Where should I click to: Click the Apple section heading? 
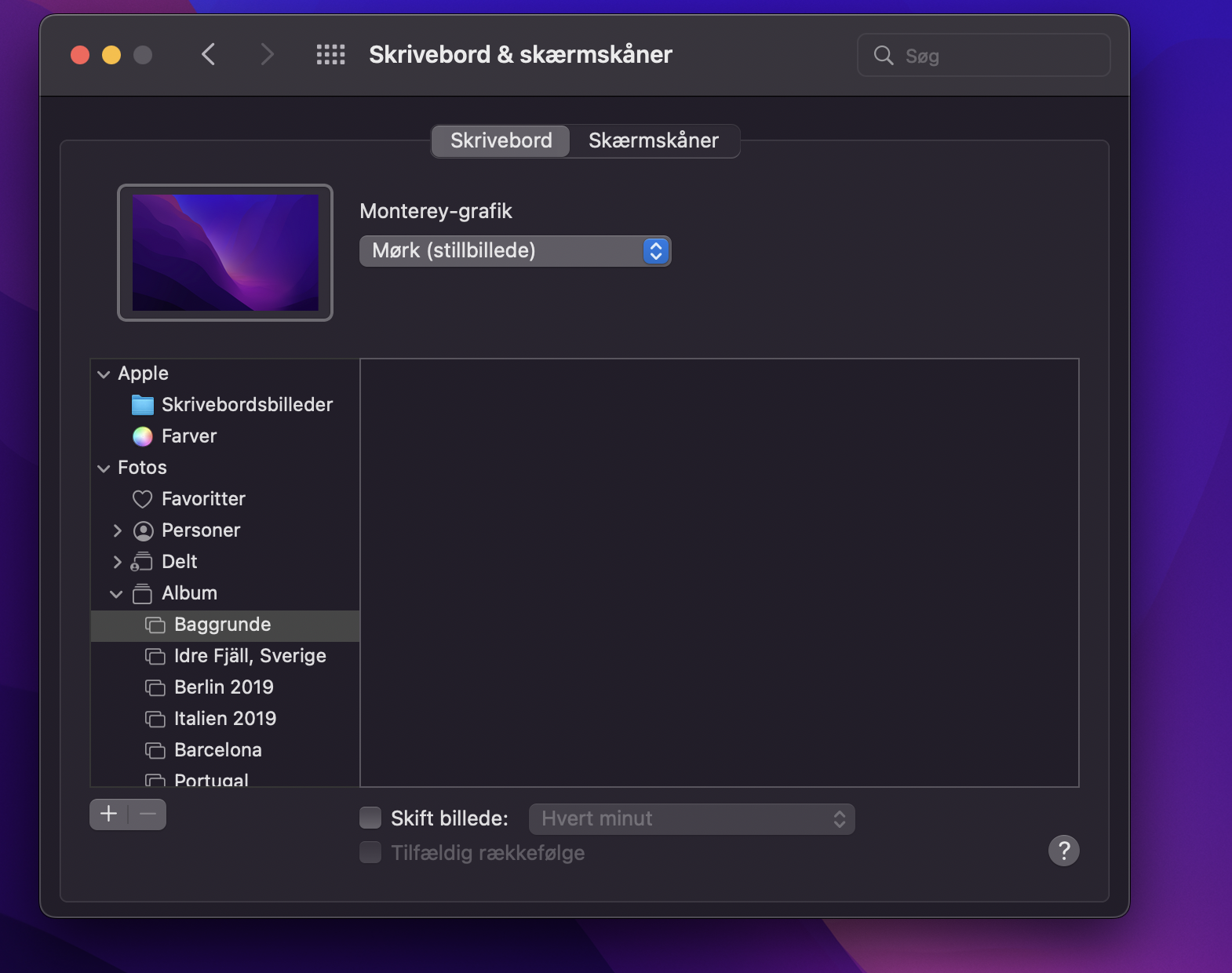(x=143, y=374)
